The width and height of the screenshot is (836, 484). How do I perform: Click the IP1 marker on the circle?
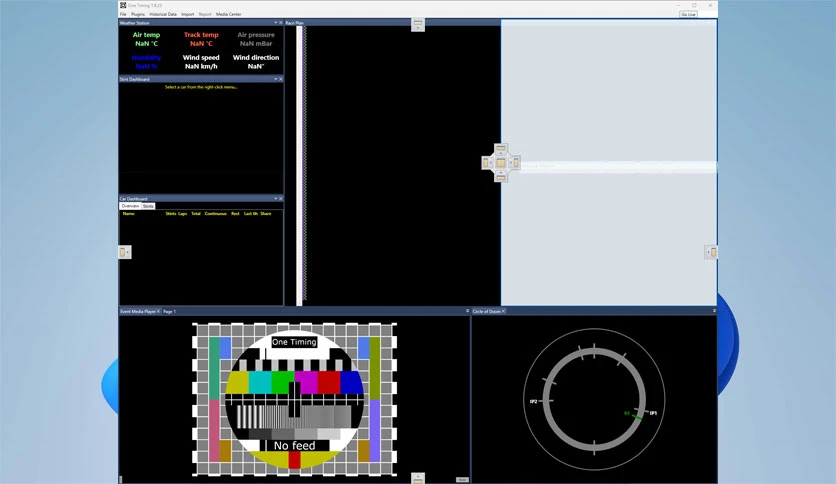654,413
